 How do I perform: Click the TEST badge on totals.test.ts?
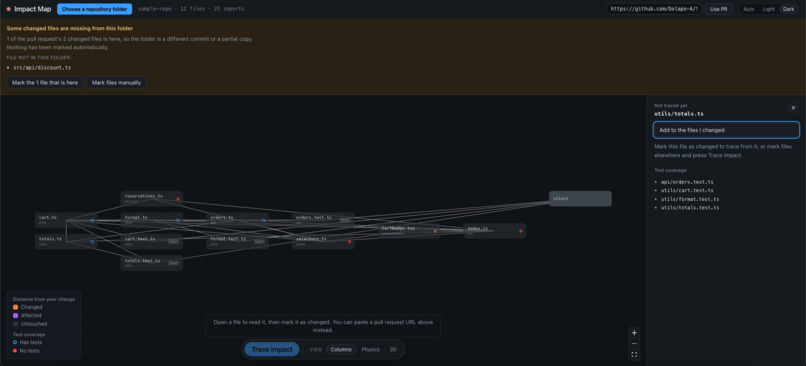[174, 263]
